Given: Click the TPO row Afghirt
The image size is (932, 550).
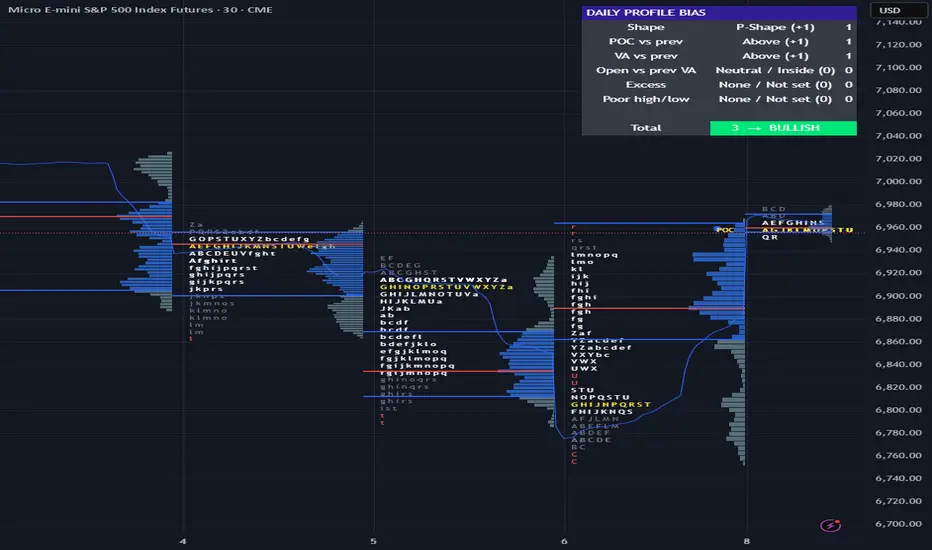Looking at the screenshot, I should pyautogui.click(x=213, y=260).
